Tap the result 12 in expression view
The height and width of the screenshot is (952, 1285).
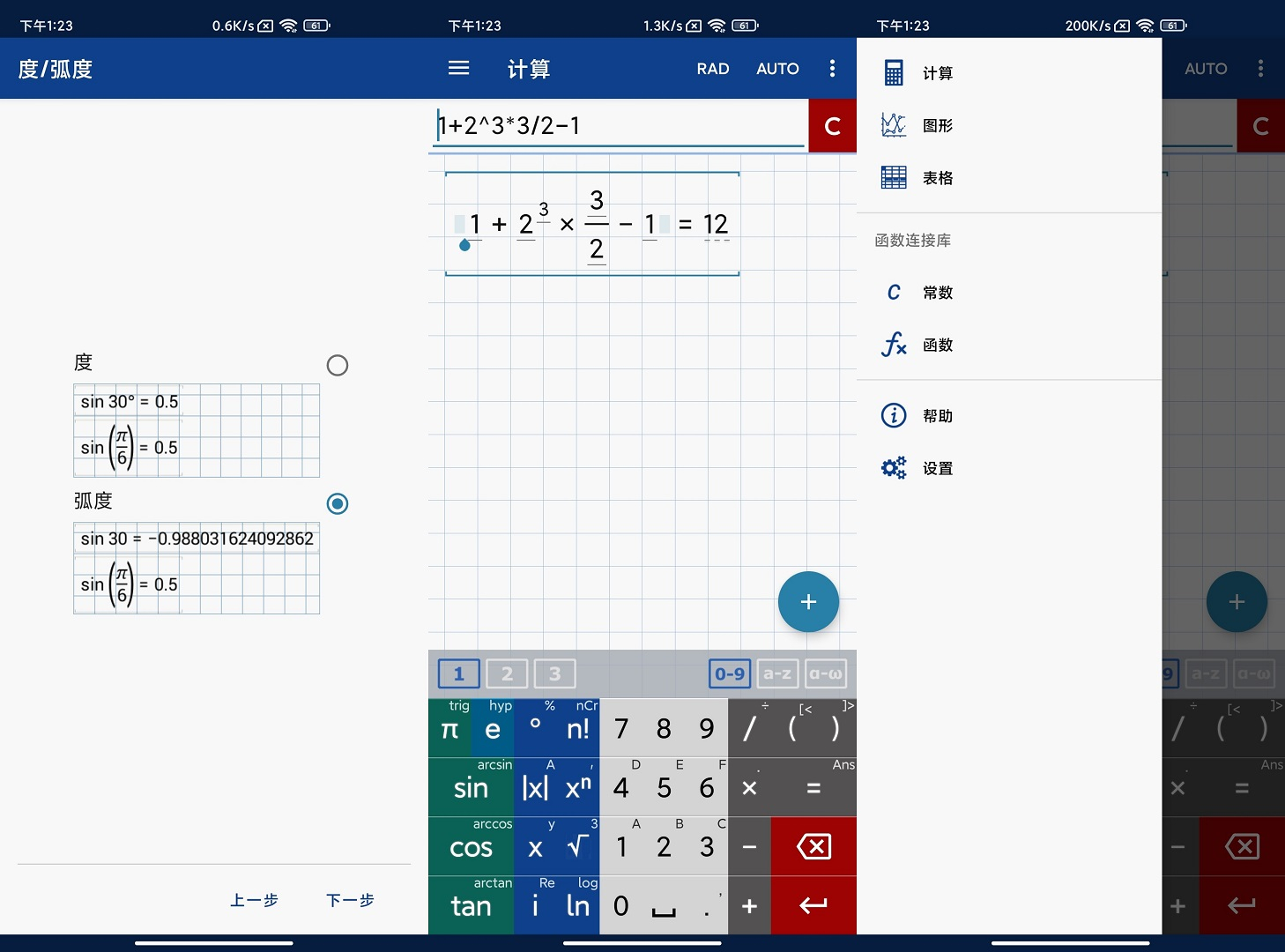tap(716, 225)
